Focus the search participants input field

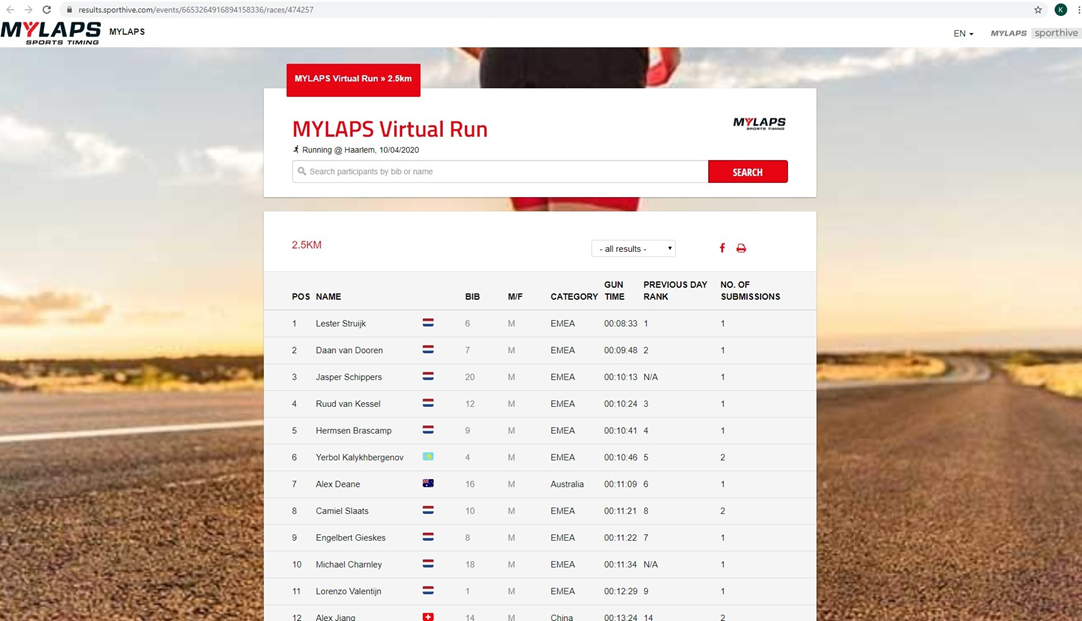tap(500, 172)
